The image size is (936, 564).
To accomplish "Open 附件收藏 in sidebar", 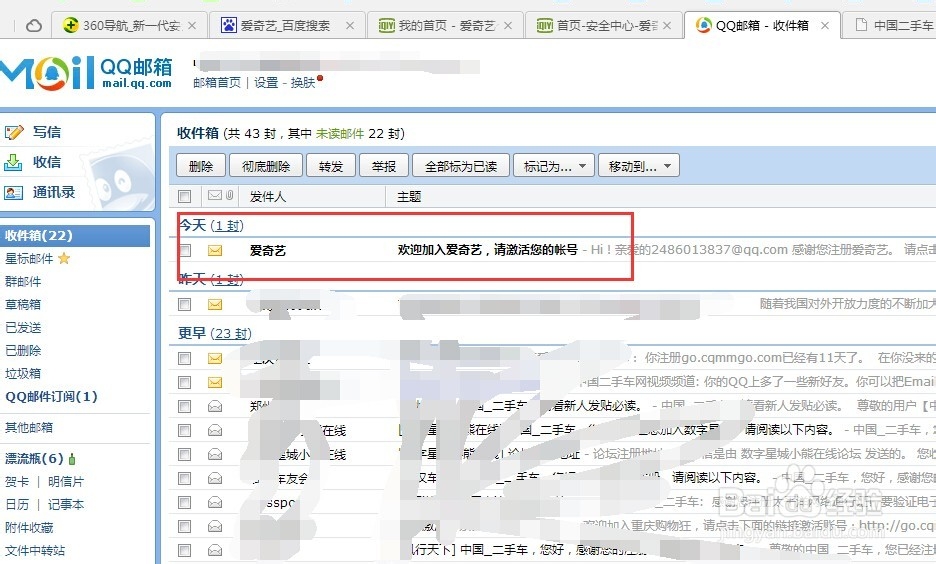I will pos(29,528).
